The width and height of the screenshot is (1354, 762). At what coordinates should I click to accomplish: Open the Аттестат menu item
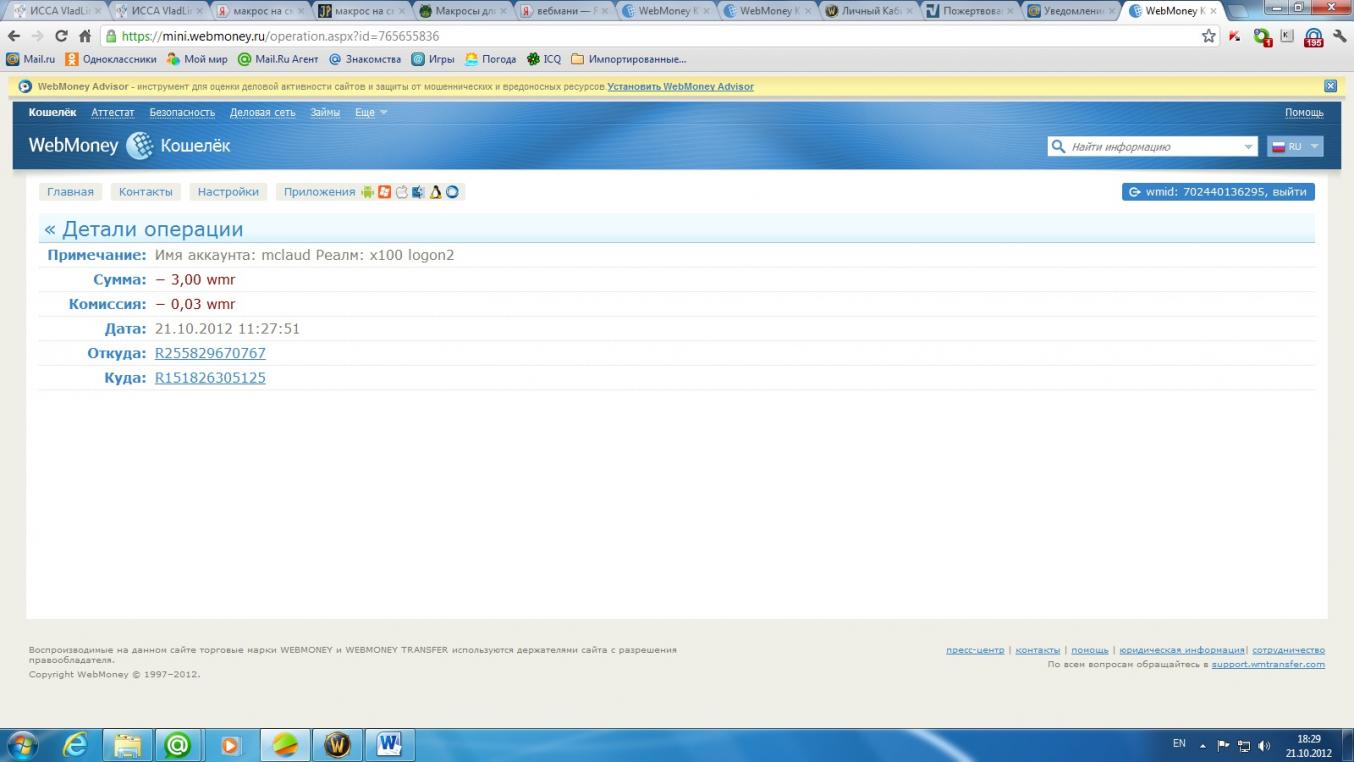[x=112, y=113]
